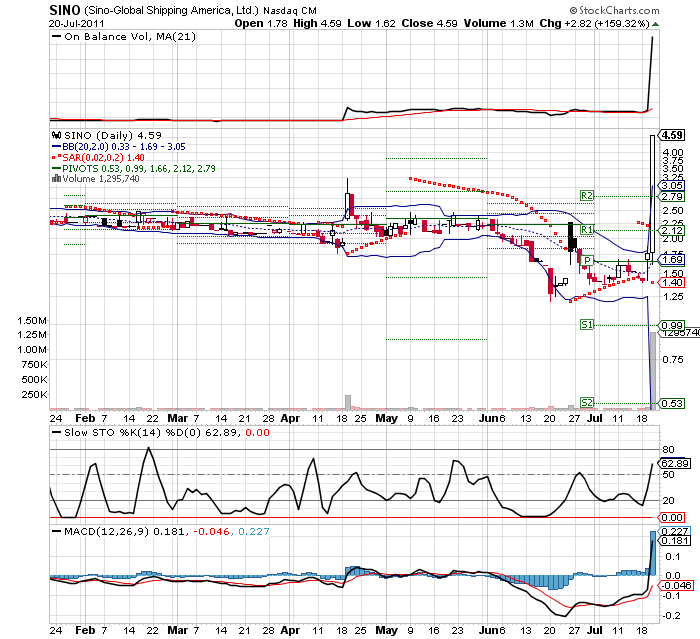The height and width of the screenshot is (639, 700).
Task: Click the 1.69 middle band price tag
Action: pos(672,259)
